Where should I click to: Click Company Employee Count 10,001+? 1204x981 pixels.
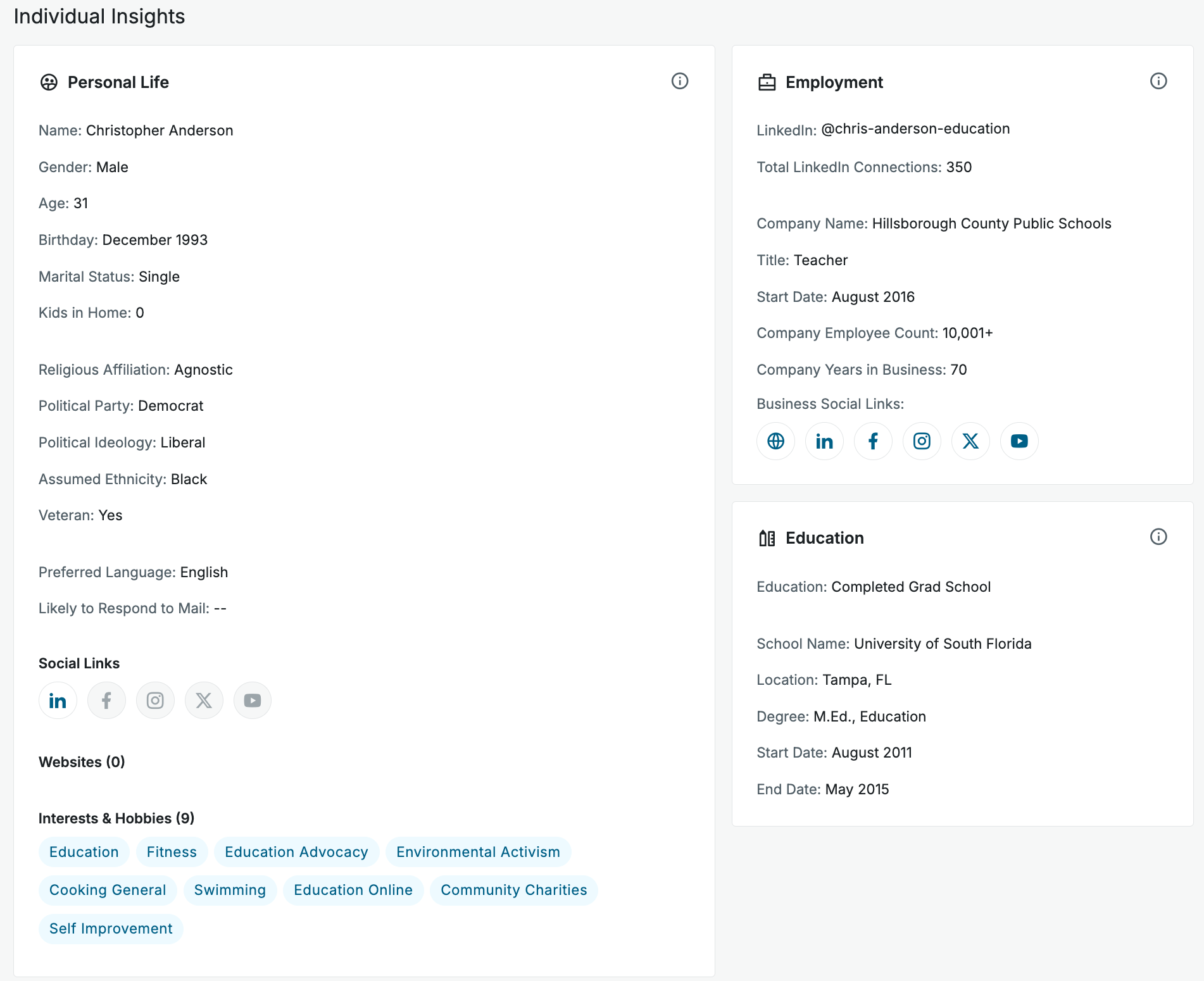click(x=967, y=333)
